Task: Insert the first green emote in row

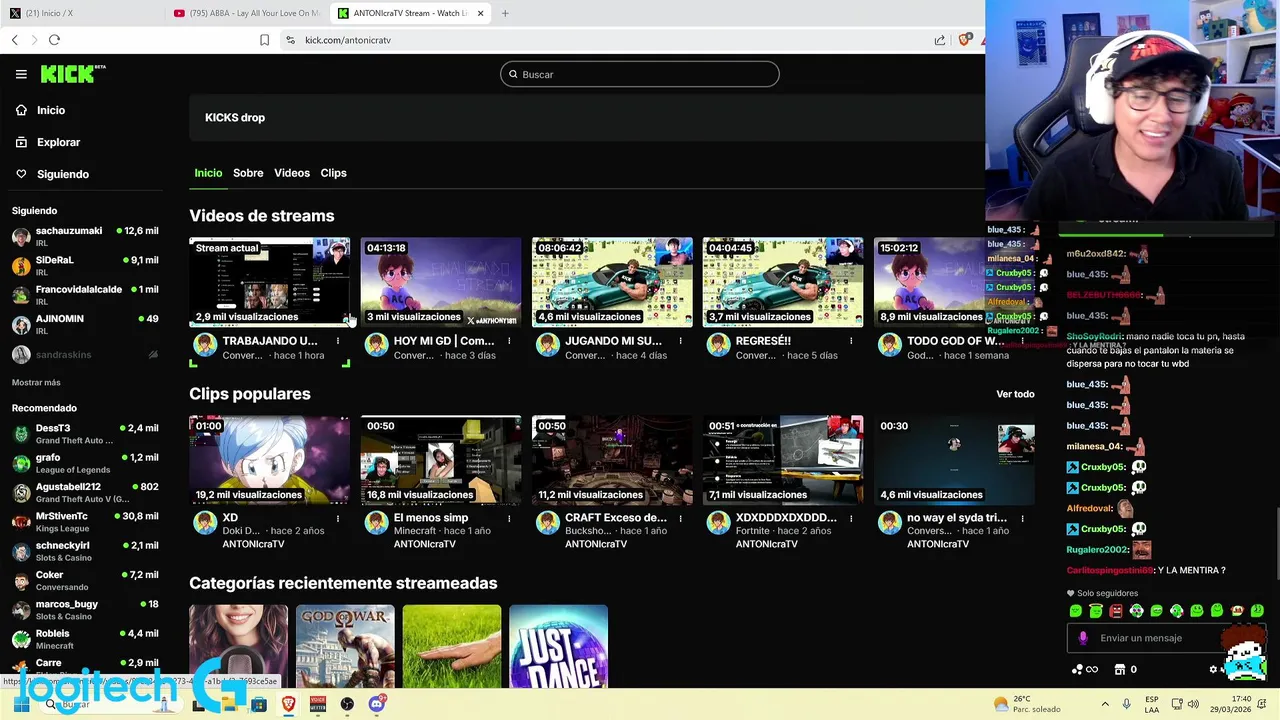Action: [x=1076, y=611]
